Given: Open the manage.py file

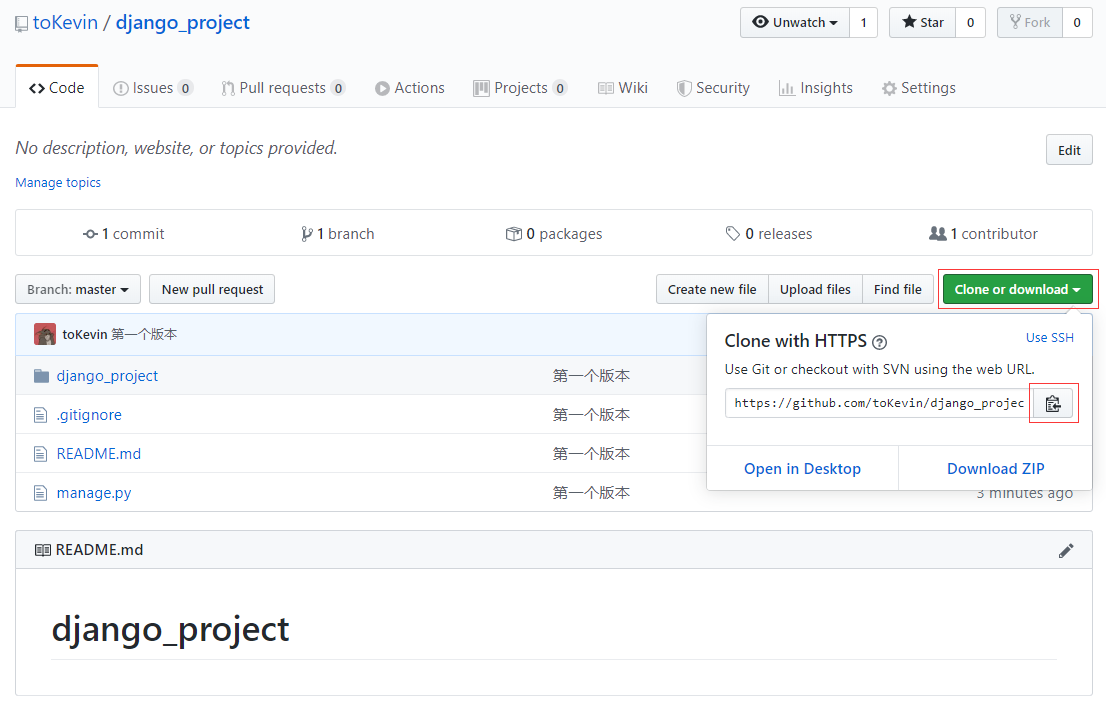Looking at the screenshot, I should point(94,493).
